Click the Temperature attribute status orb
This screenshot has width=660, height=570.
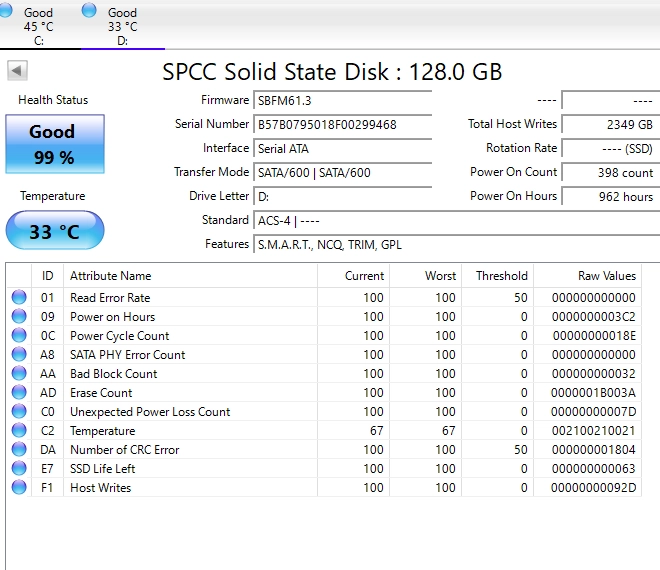coord(19,430)
